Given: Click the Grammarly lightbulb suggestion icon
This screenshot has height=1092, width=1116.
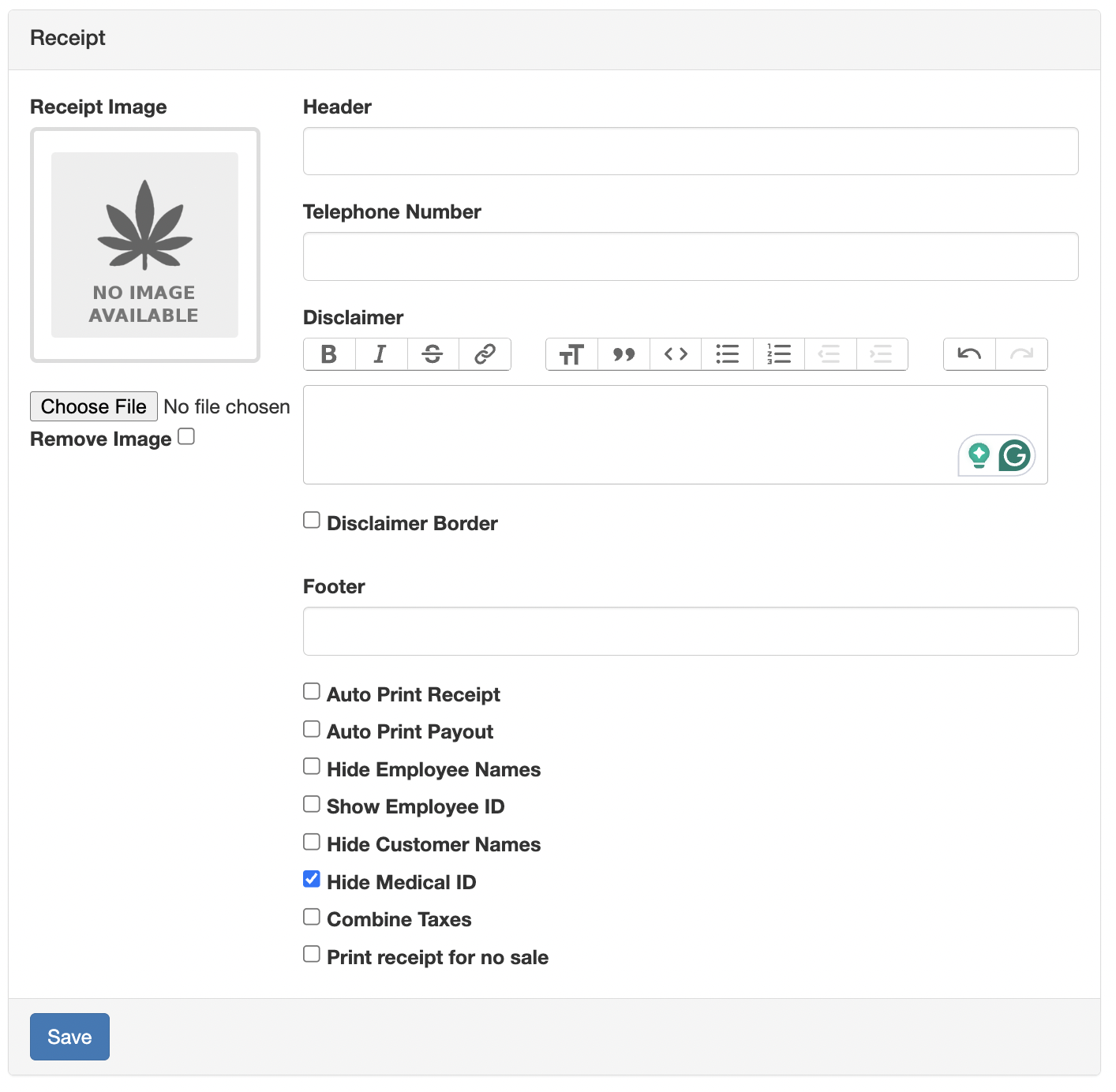Looking at the screenshot, I should click(x=979, y=455).
